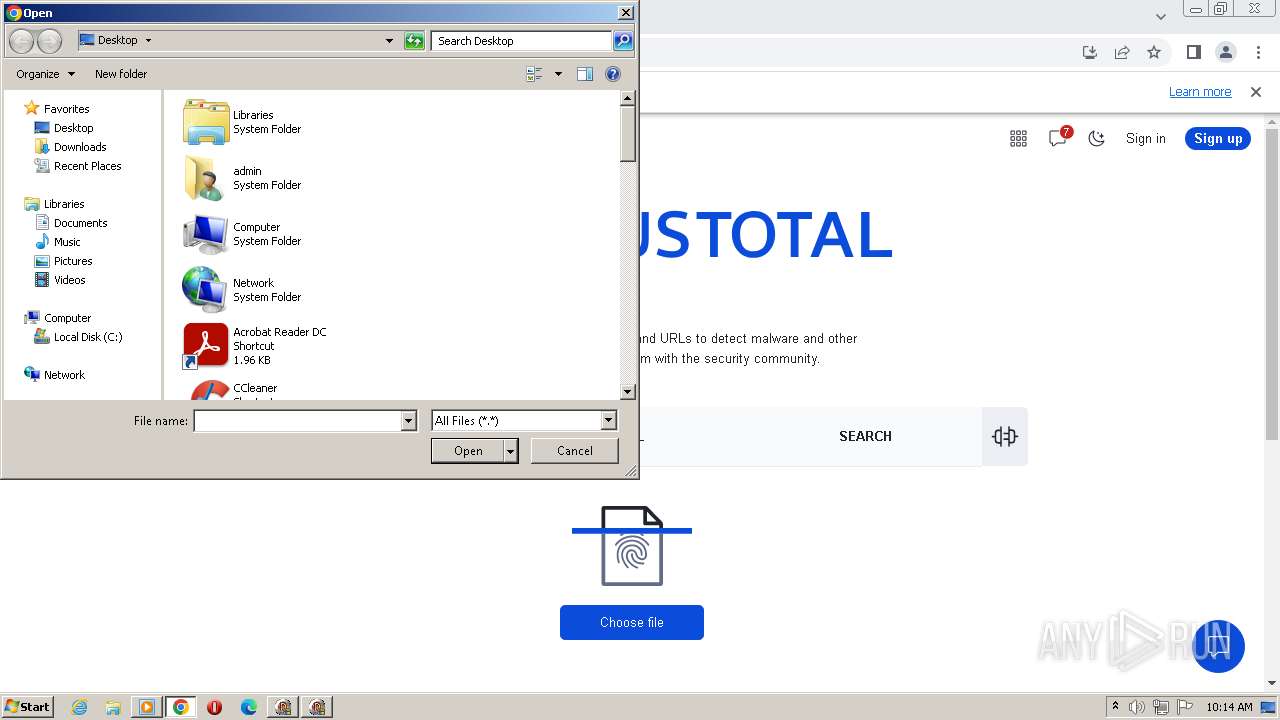The width and height of the screenshot is (1280, 720).
Task: Select the Computer system folder icon
Action: pos(206,234)
